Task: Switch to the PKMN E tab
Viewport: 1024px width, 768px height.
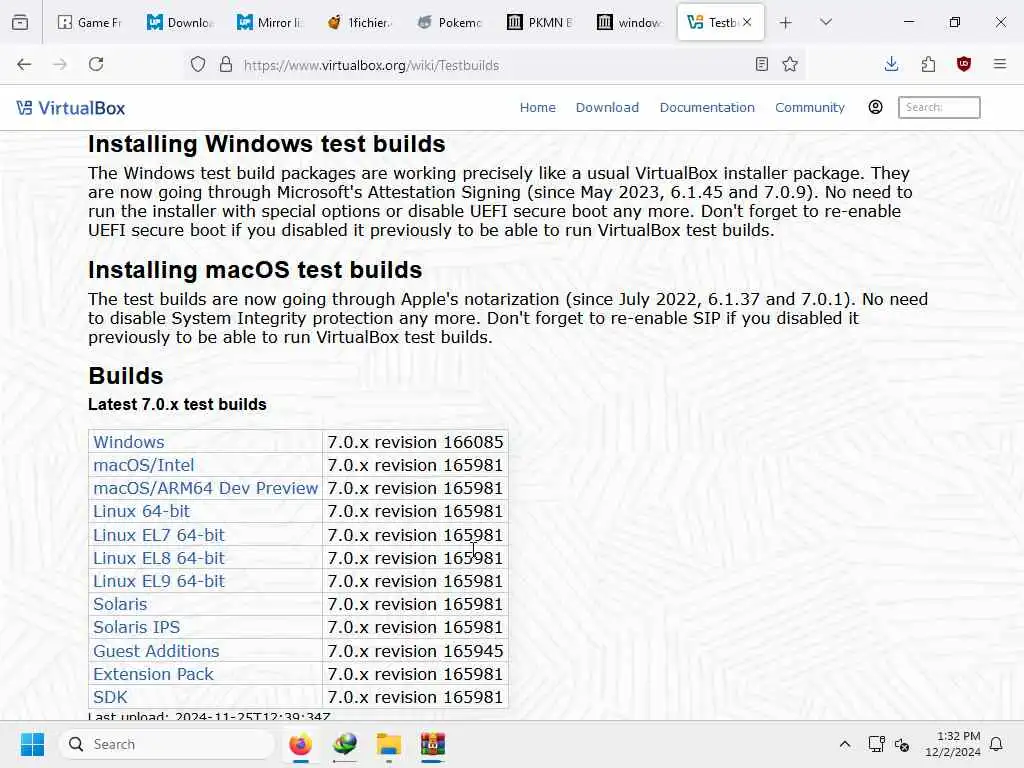Action: point(541,22)
